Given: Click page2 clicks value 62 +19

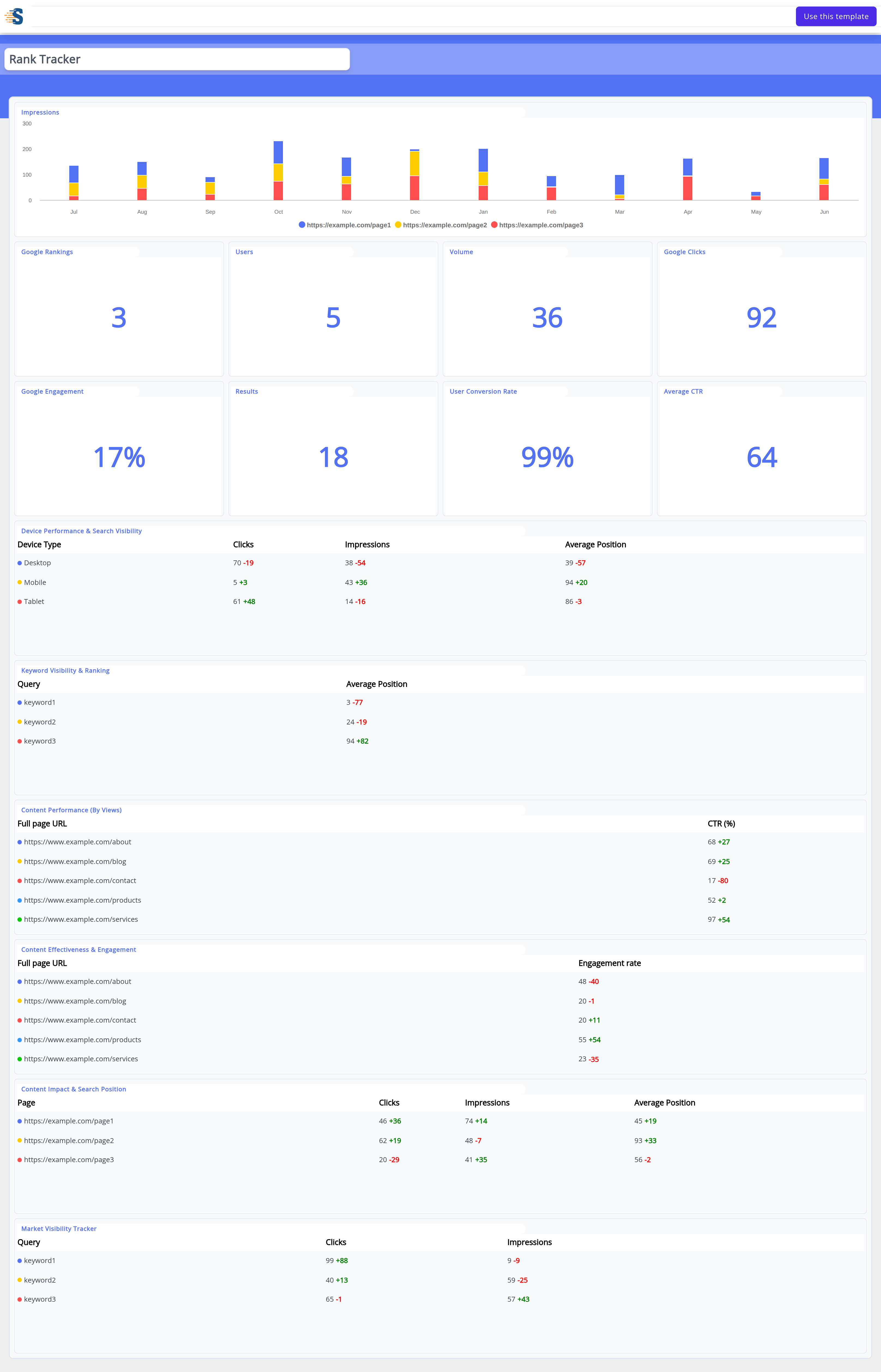Looking at the screenshot, I should pos(390,1140).
